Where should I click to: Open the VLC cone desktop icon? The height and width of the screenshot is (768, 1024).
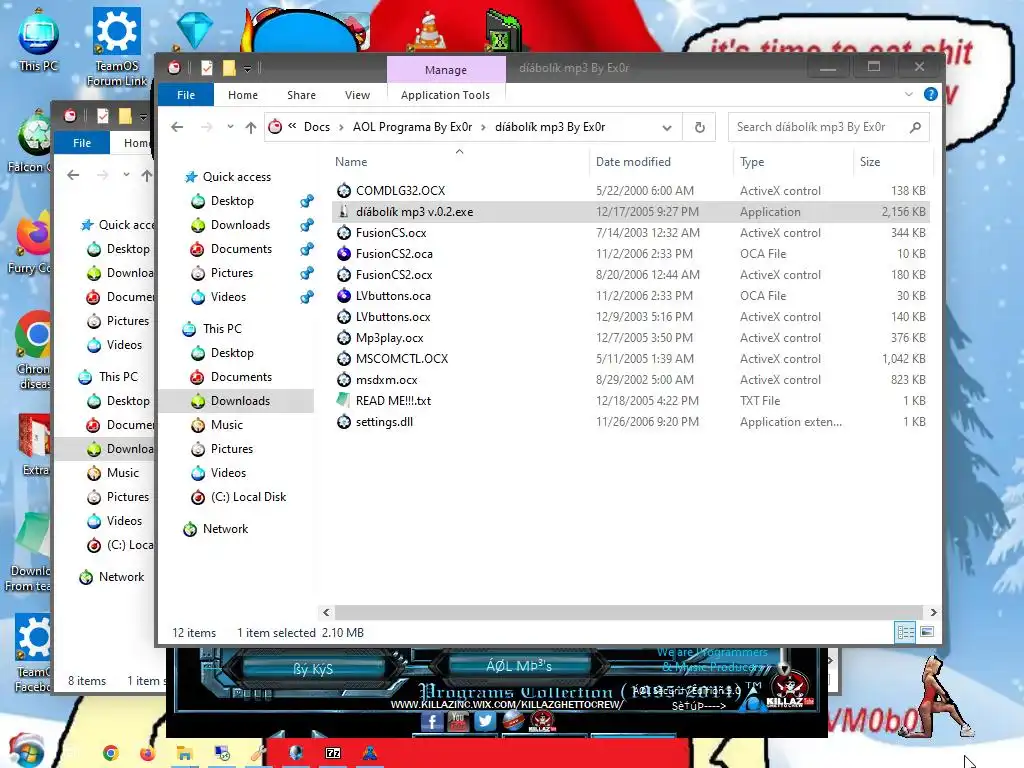(x=429, y=31)
